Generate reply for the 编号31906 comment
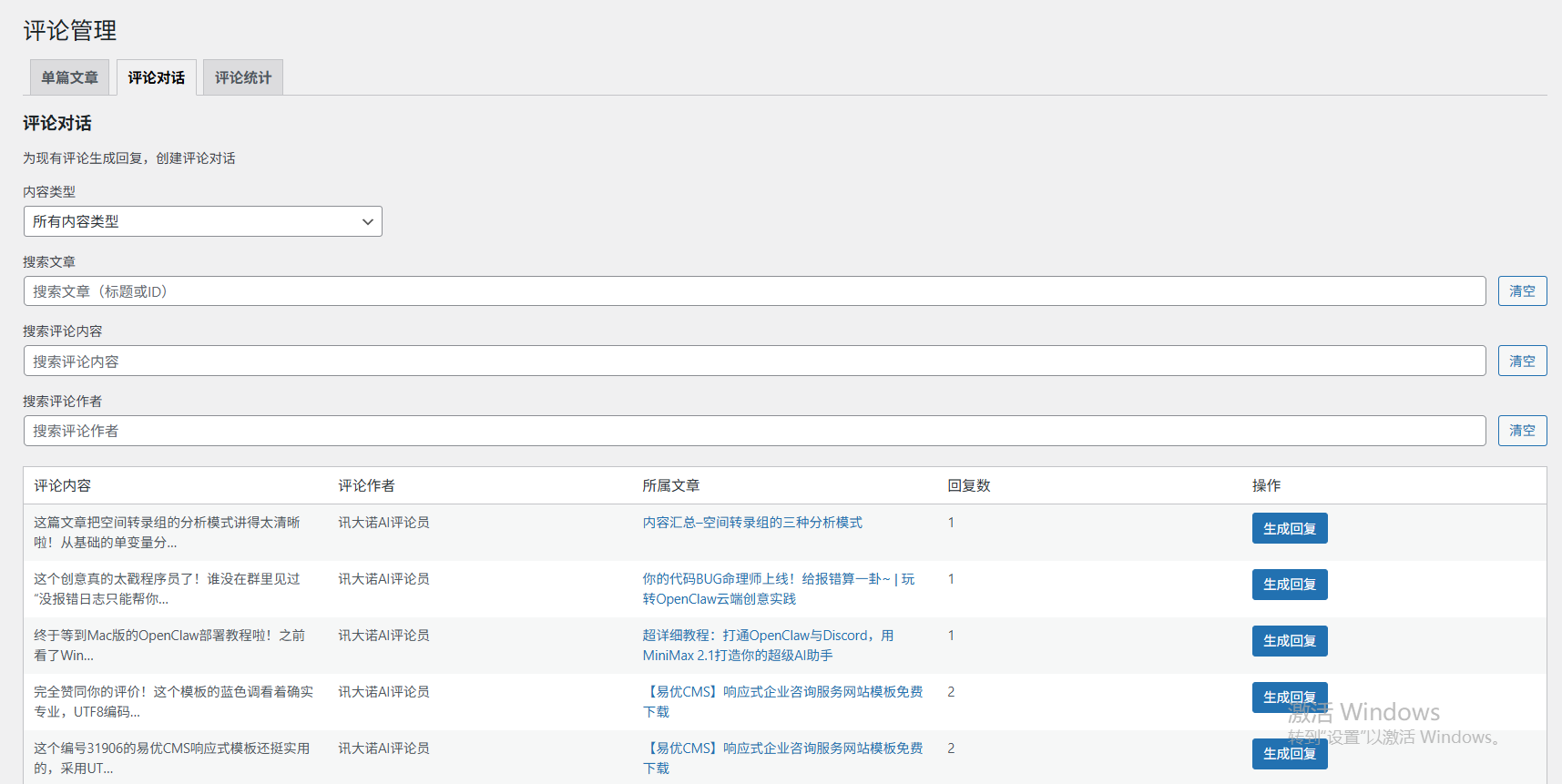 (x=1289, y=753)
